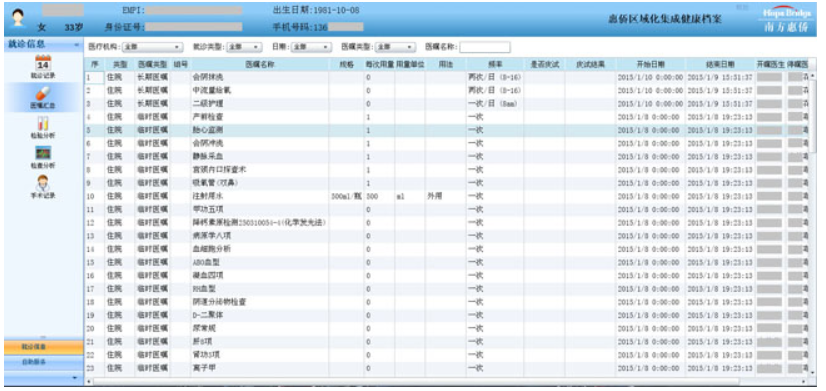This screenshot has width=826, height=391.
Task: Open 手术记录 doctor icon
Action: point(43,183)
